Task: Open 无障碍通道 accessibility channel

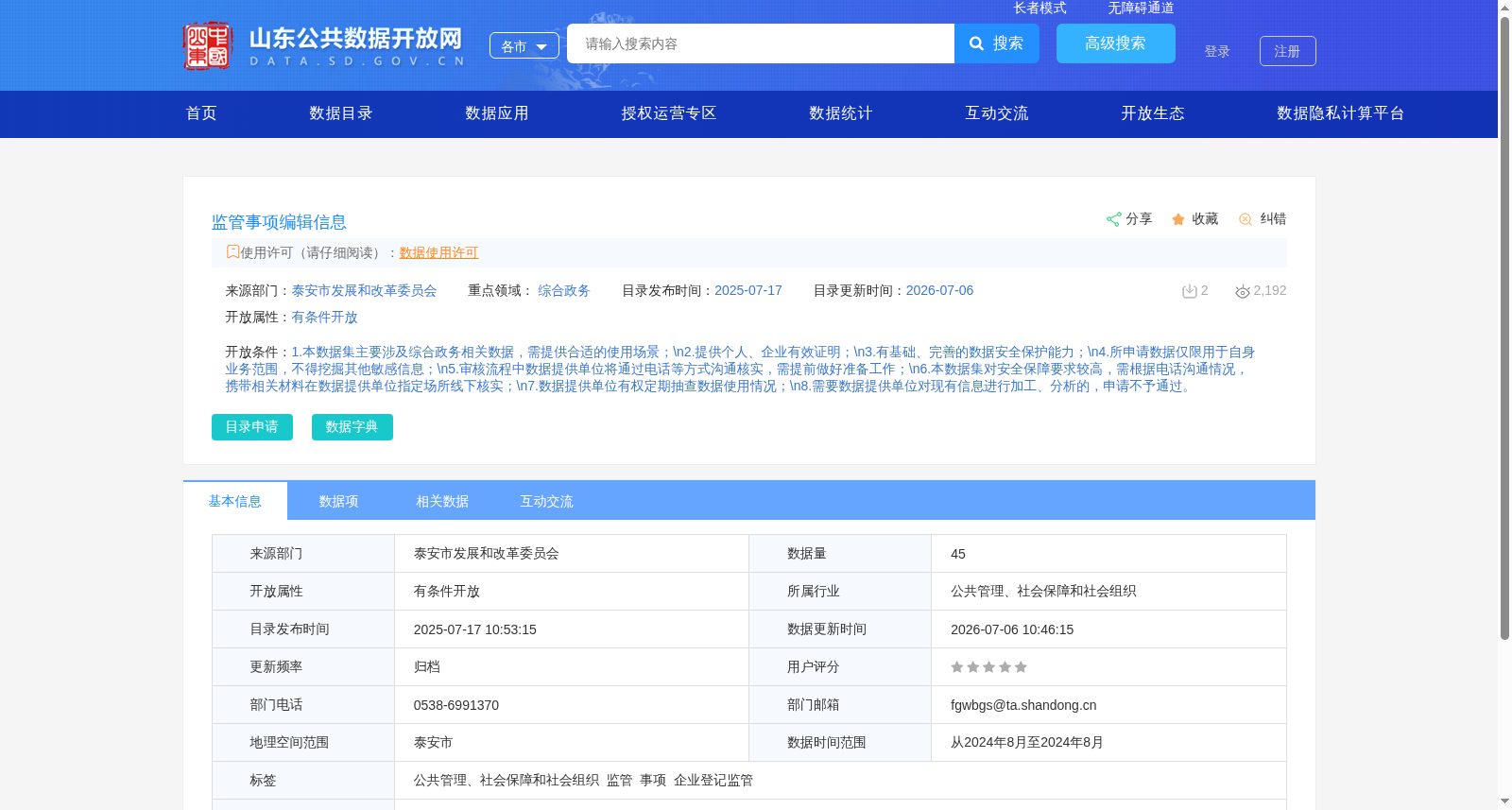Action: pyautogui.click(x=1141, y=8)
